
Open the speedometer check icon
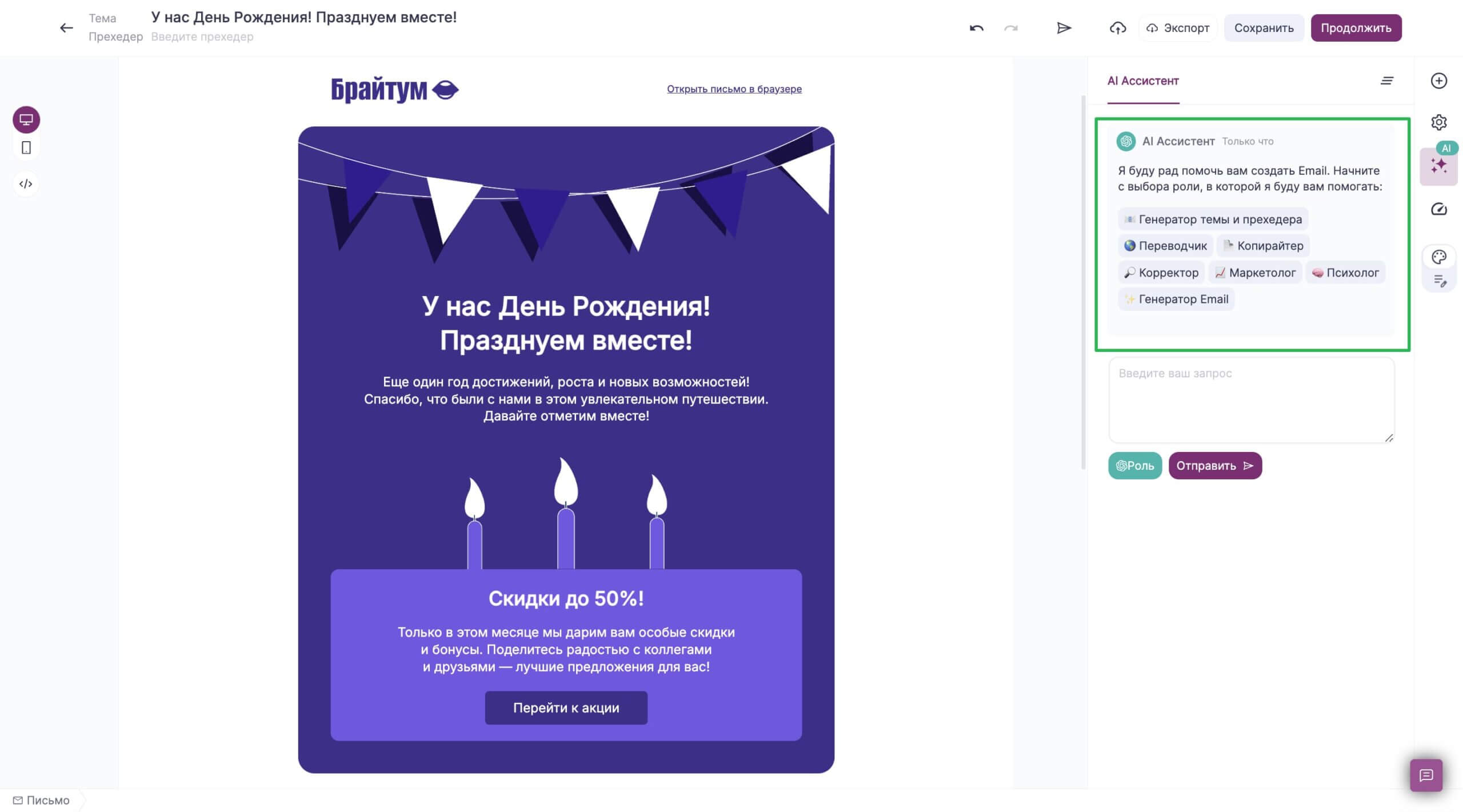(1439, 209)
